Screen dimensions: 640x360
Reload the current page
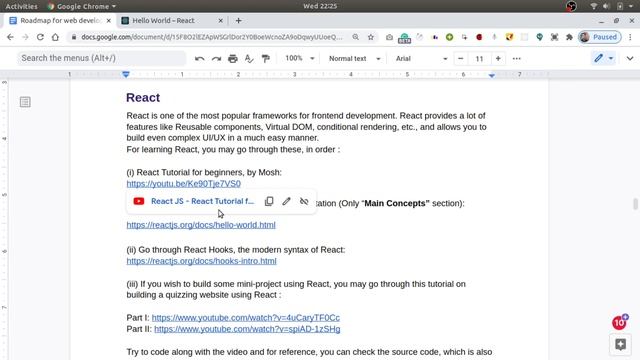(x=40, y=37)
